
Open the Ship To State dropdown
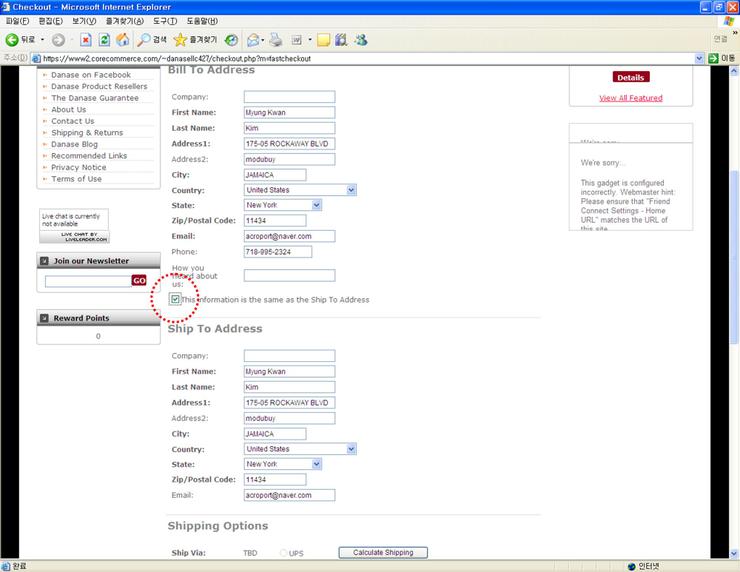coord(317,464)
